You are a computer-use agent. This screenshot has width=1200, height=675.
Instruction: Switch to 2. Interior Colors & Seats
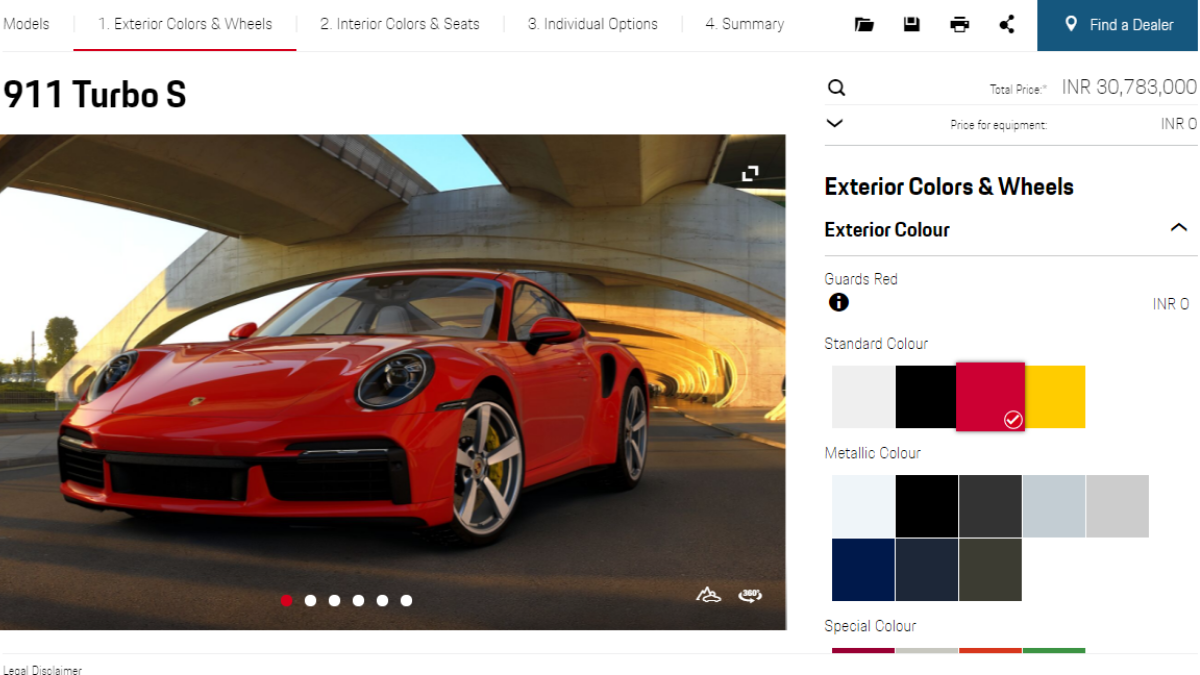(400, 24)
